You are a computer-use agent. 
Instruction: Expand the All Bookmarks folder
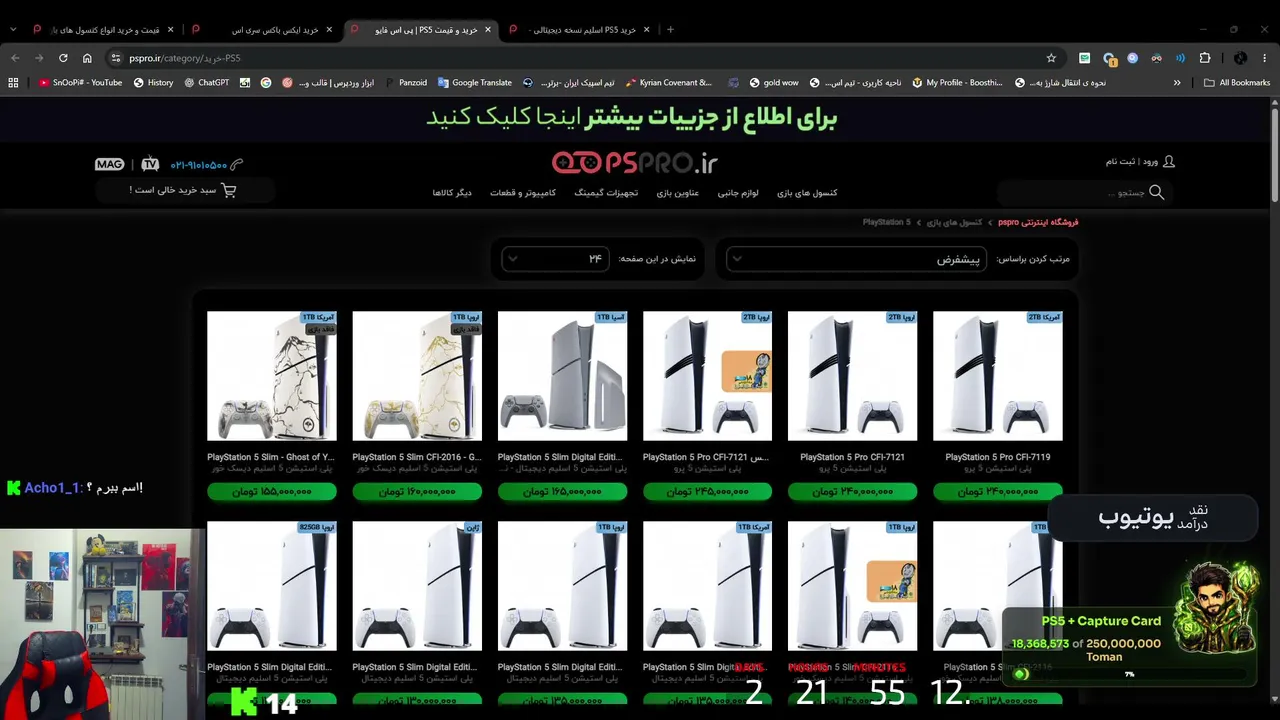(x=1237, y=83)
